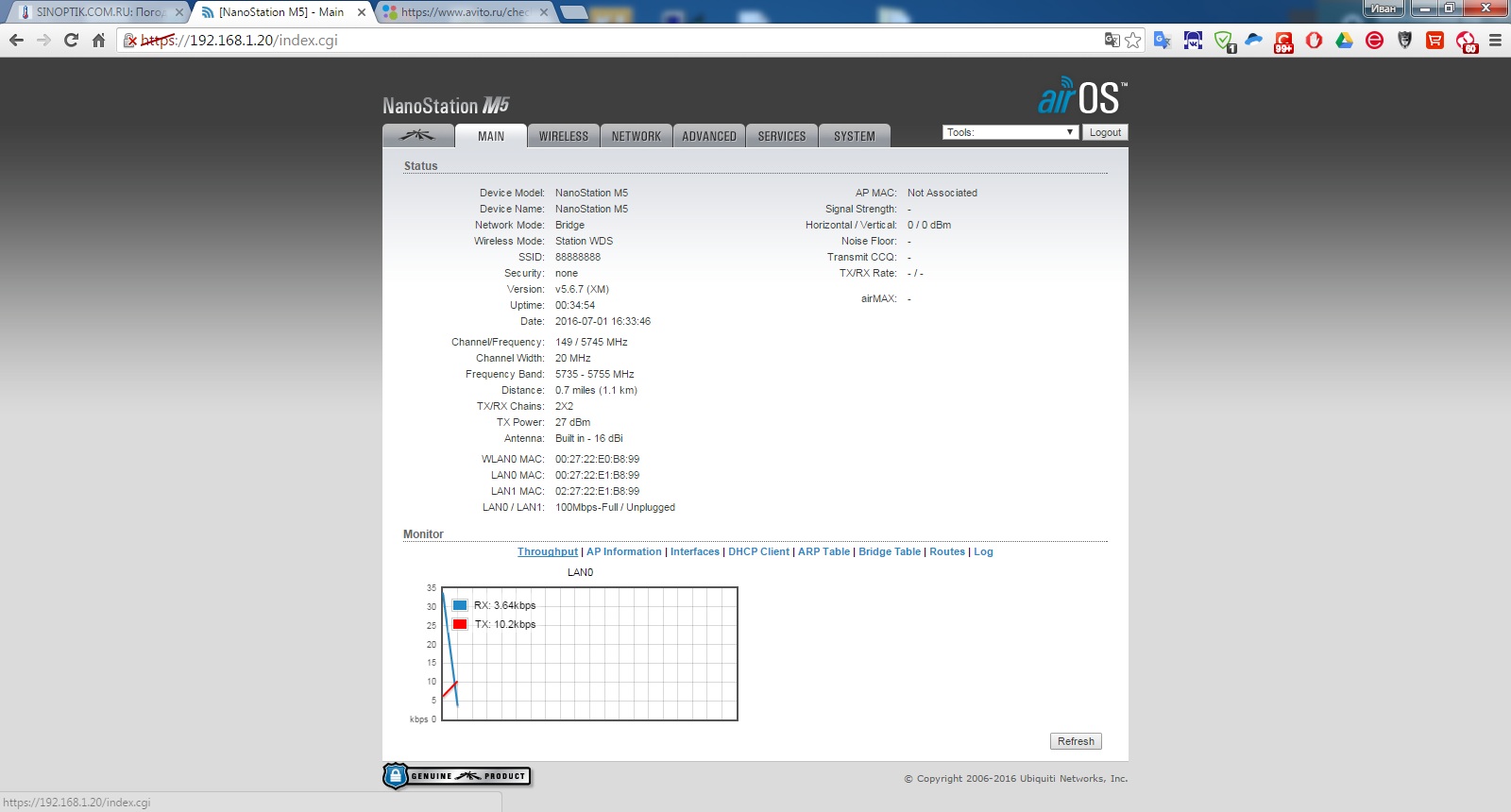Click the Ubiquiti logo tab
Image resolution: width=1511 pixels, height=812 pixels.
click(417, 136)
